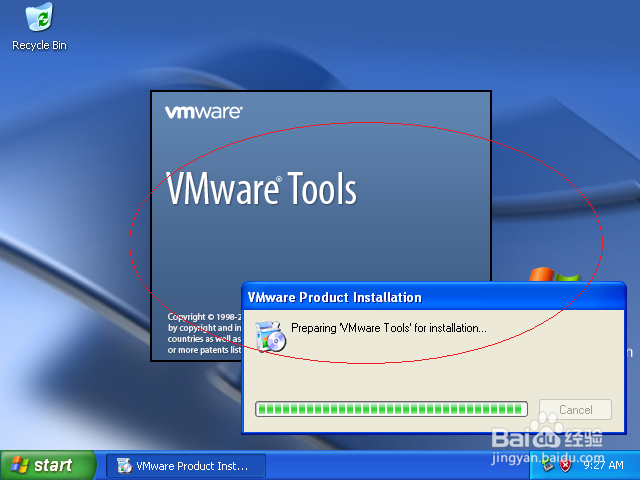The image size is (640, 480).
Task: Select VMware Product Installation taskbar button
Action: 186,466
